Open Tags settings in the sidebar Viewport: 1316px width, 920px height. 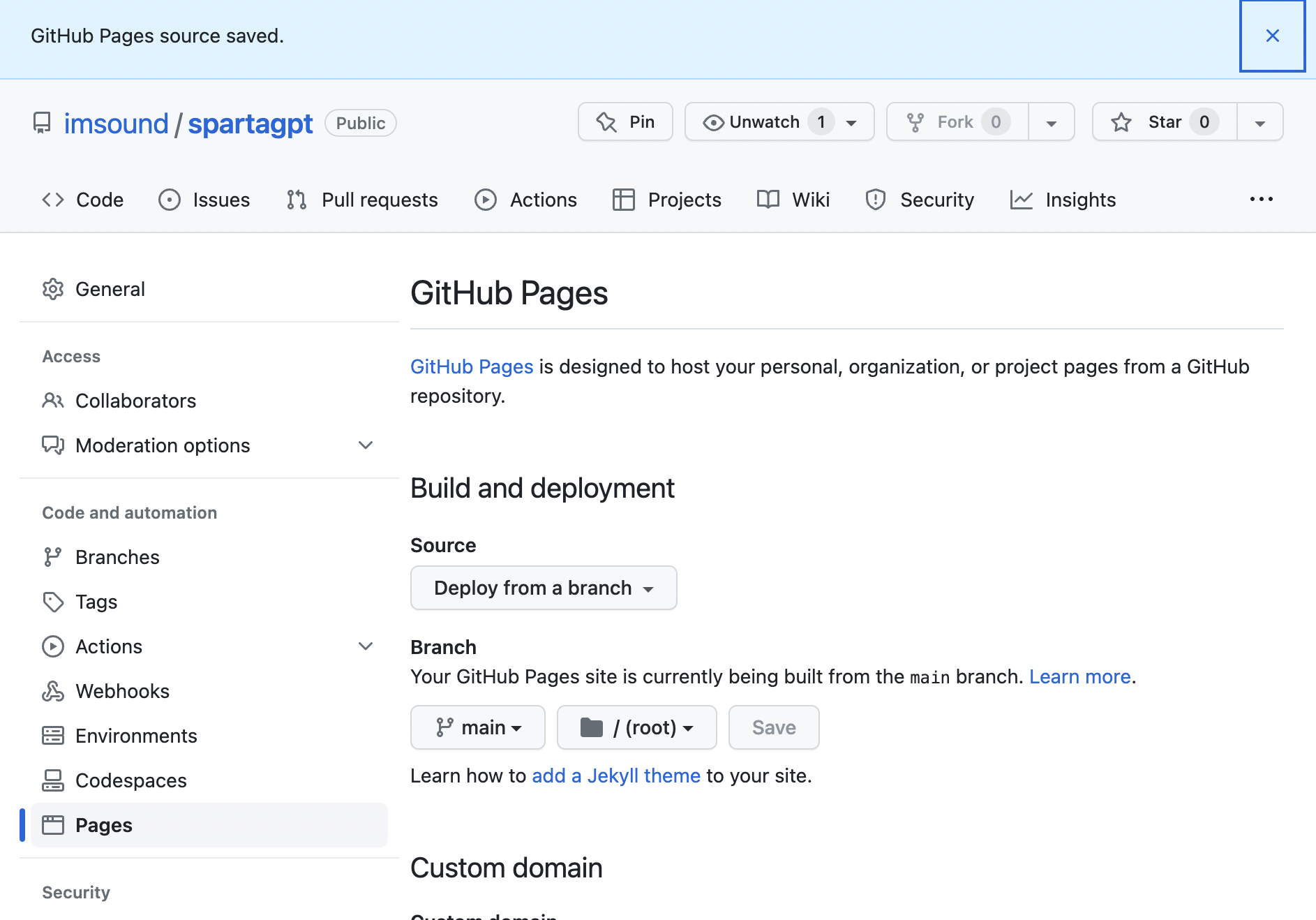click(x=209, y=602)
